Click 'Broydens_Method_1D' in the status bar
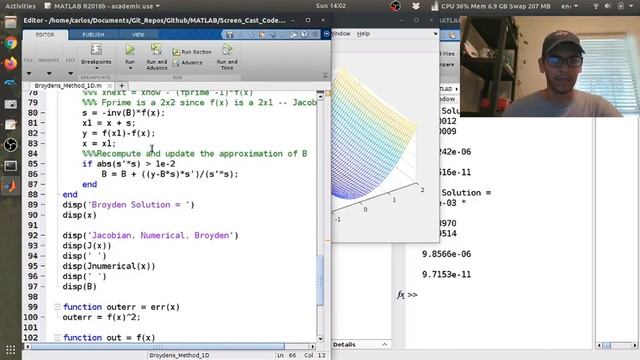 [x=179, y=356]
